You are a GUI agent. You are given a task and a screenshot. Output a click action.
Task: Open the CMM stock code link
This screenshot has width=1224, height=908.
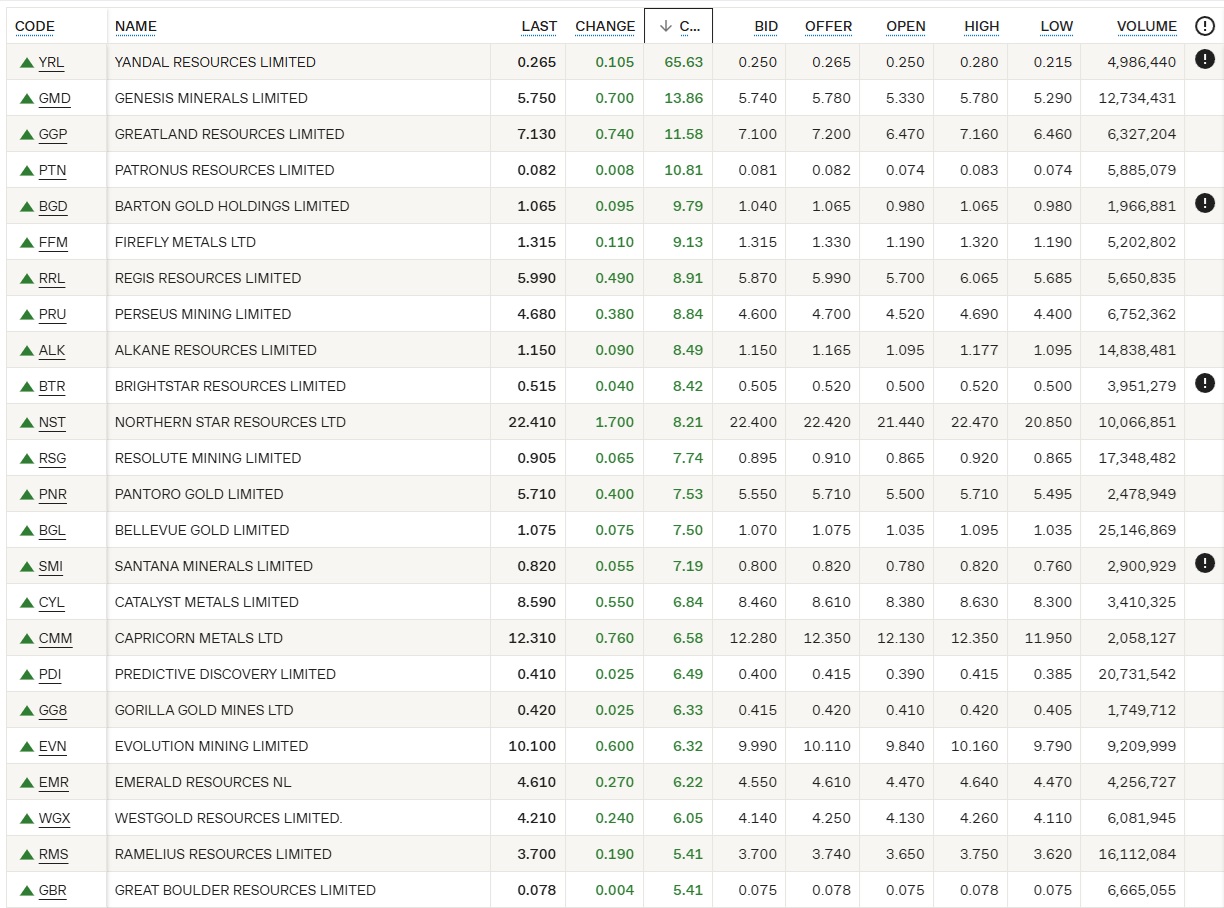click(55, 638)
